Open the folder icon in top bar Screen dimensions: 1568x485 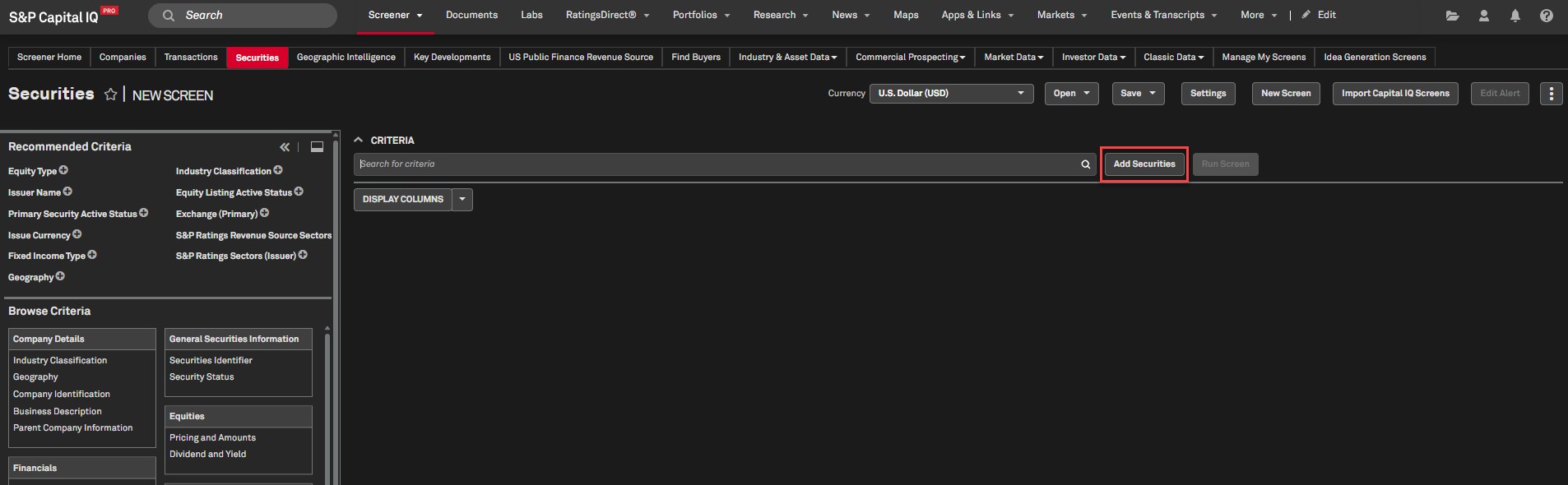pos(1453,16)
